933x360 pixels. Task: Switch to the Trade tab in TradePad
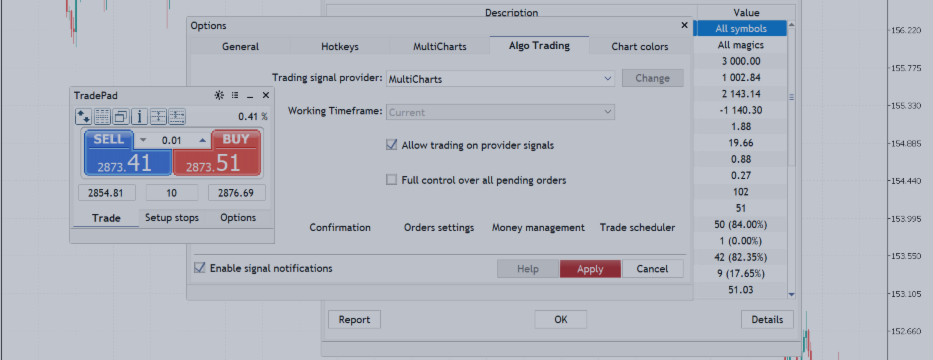(106, 218)
